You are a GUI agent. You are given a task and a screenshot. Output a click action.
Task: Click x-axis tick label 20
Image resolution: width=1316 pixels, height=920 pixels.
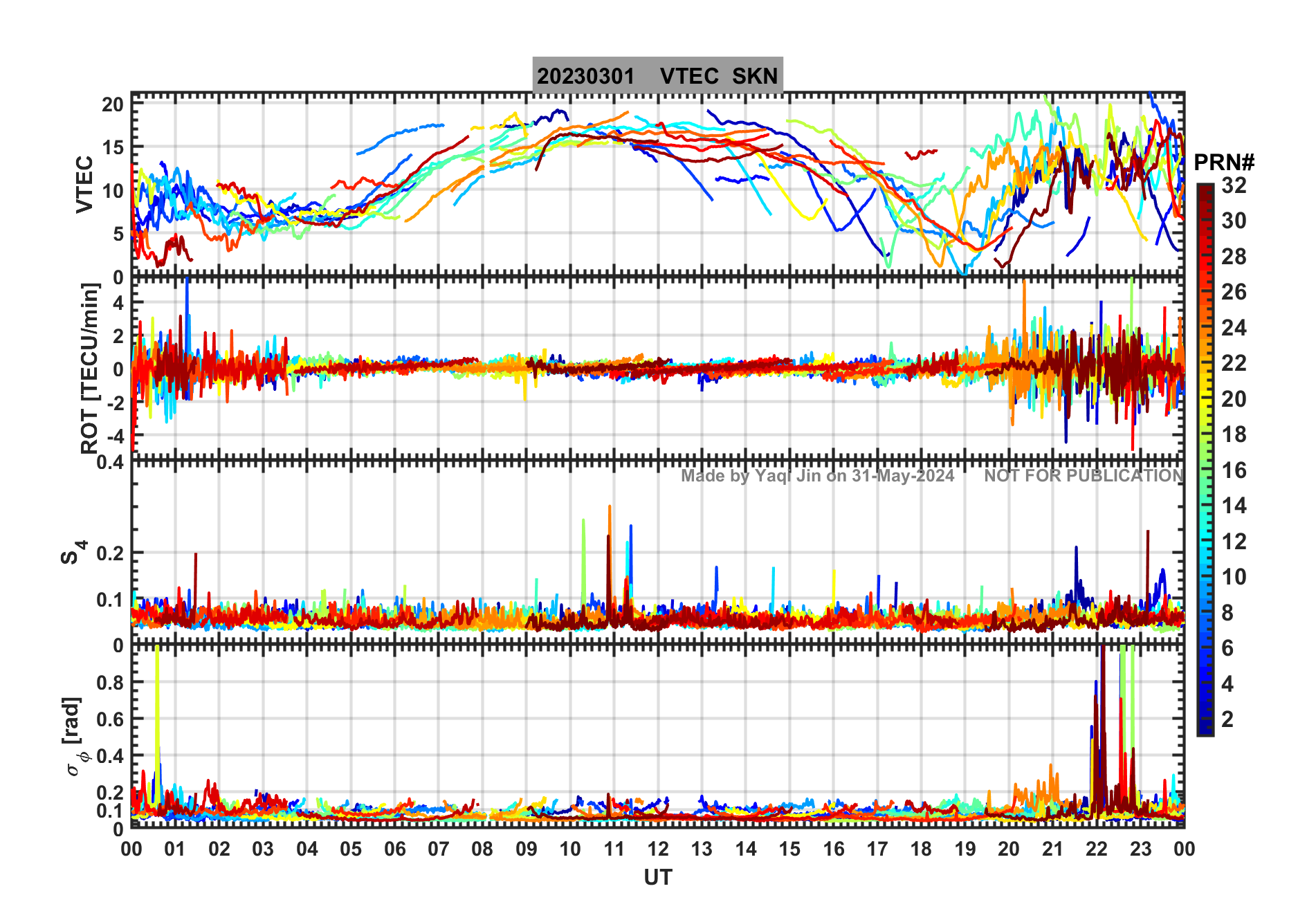(1009, 849)
